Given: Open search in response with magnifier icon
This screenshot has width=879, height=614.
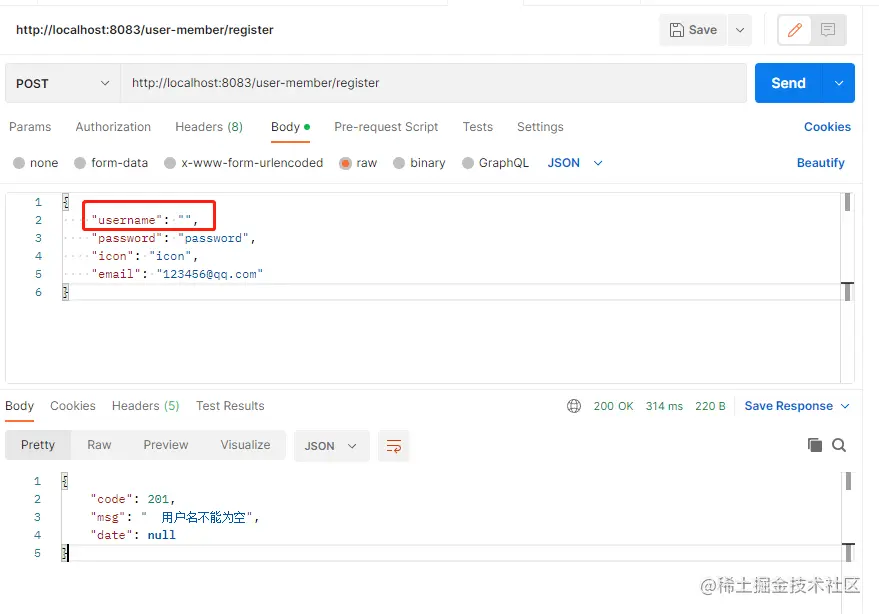Looking at the screenshot, I should (x=839, y=445).
